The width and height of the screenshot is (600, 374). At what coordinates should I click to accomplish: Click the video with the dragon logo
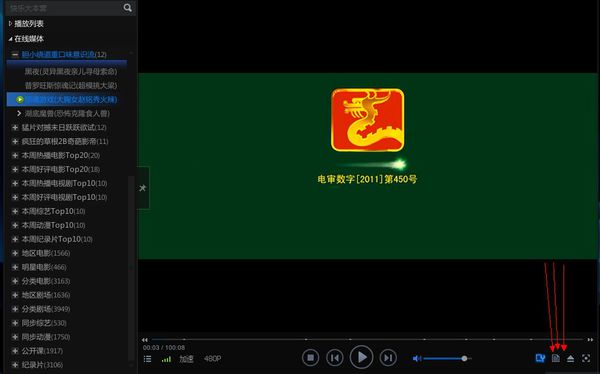(368, 166)
